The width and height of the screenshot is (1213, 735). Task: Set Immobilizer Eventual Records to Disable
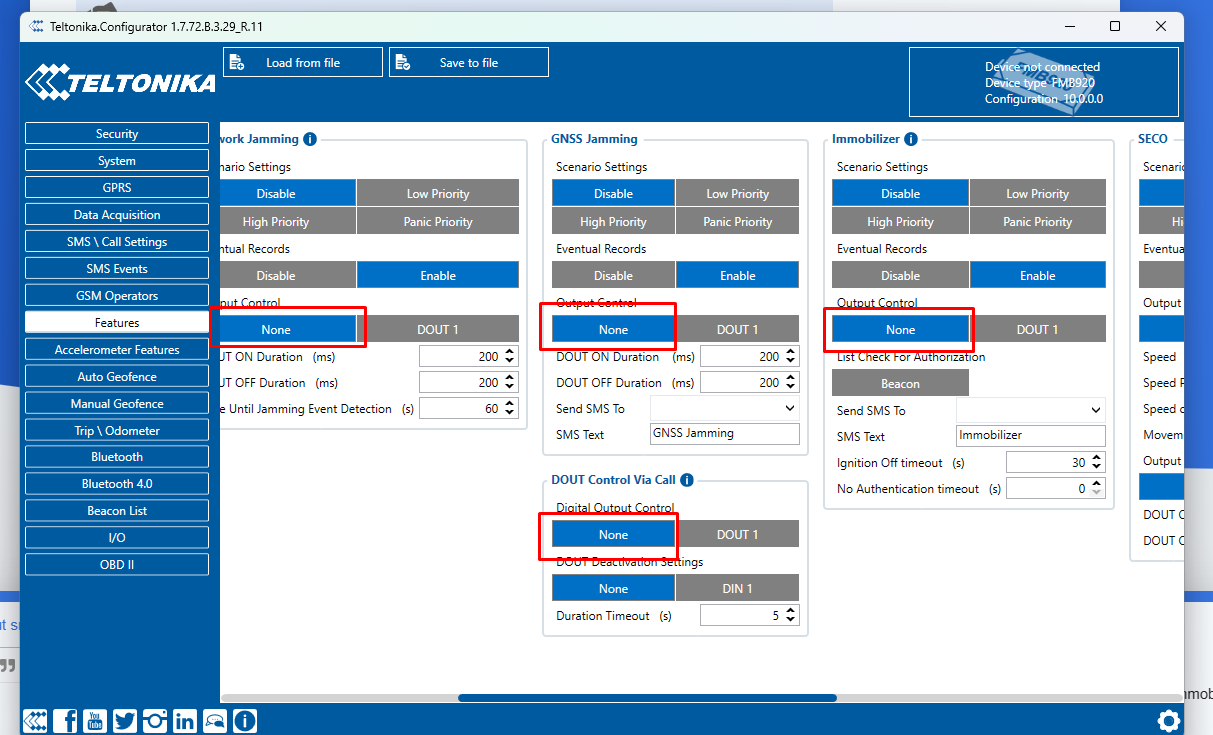(900, 276)
